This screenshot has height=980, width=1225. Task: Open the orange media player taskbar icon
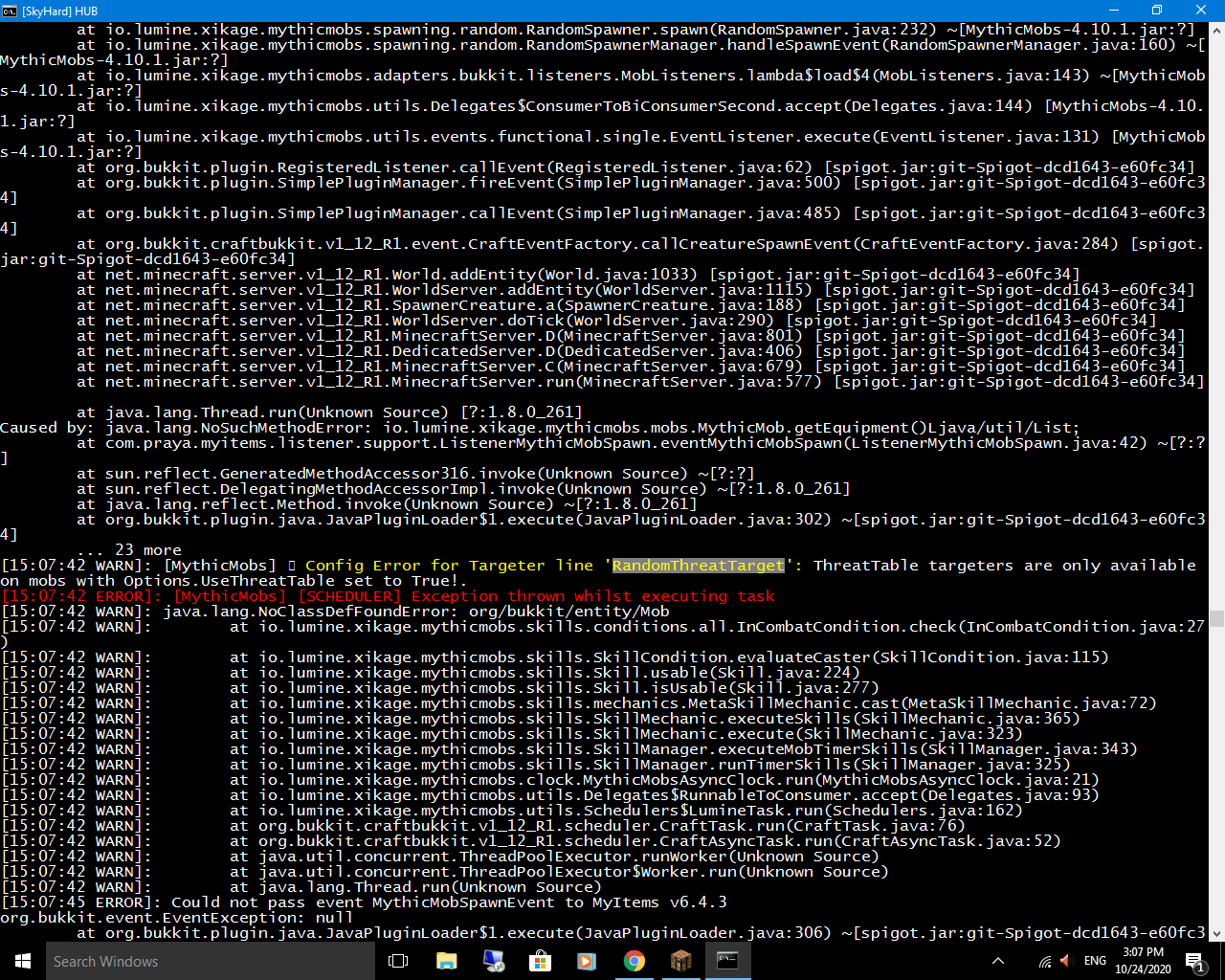587,961
